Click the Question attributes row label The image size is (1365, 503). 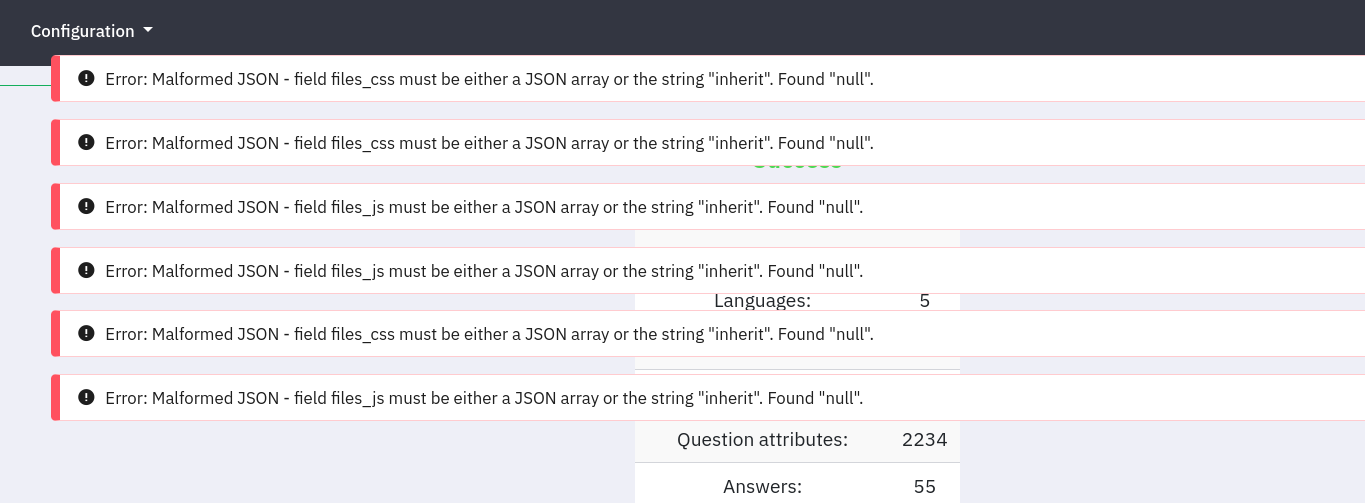tap(762, 439)
